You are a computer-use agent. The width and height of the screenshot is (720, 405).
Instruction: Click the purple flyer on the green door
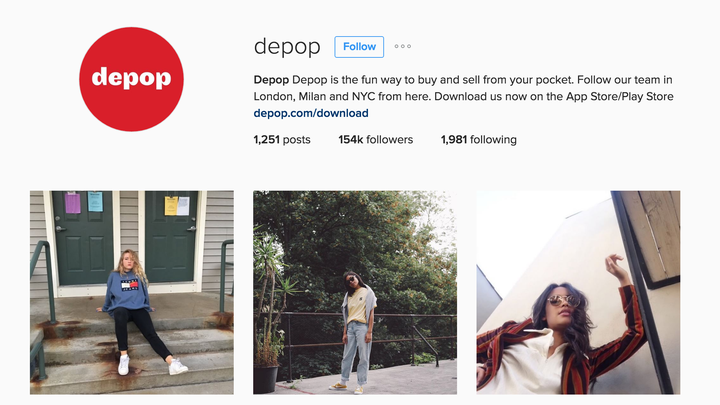point(73,202)
